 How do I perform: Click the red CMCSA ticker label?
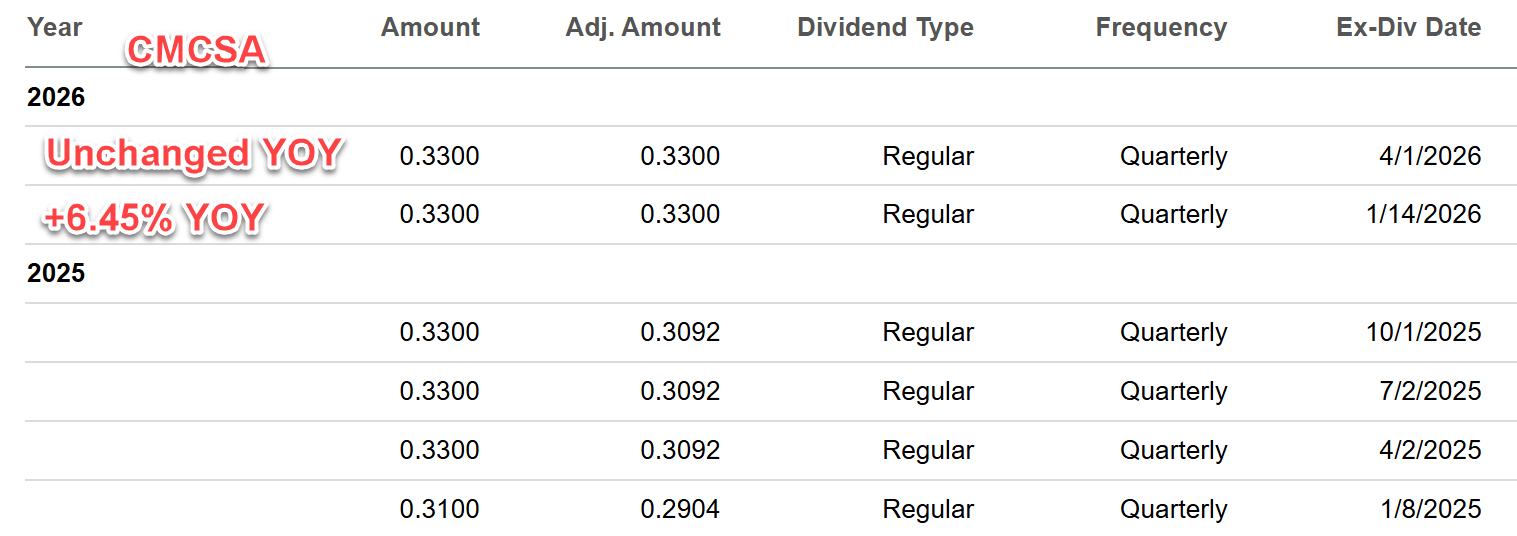[197, 51]
